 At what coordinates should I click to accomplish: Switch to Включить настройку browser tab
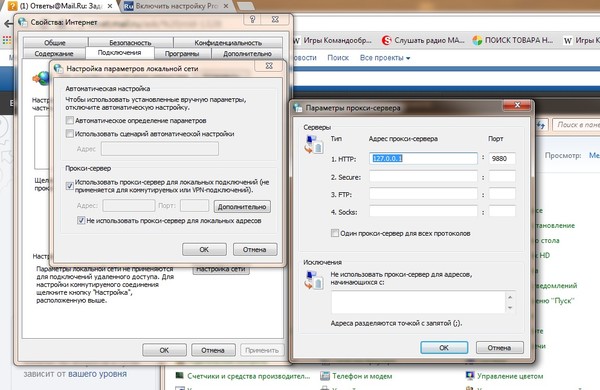coord(177,6)
